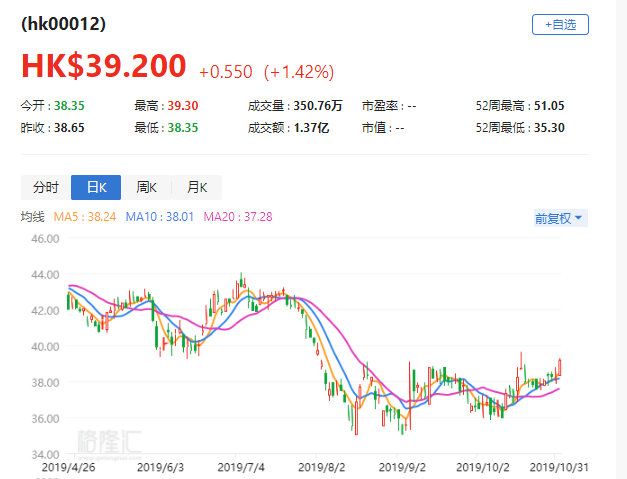Select the 日K daily candlestick tab
The image size is (627, 479).
(x=96, y=187)
